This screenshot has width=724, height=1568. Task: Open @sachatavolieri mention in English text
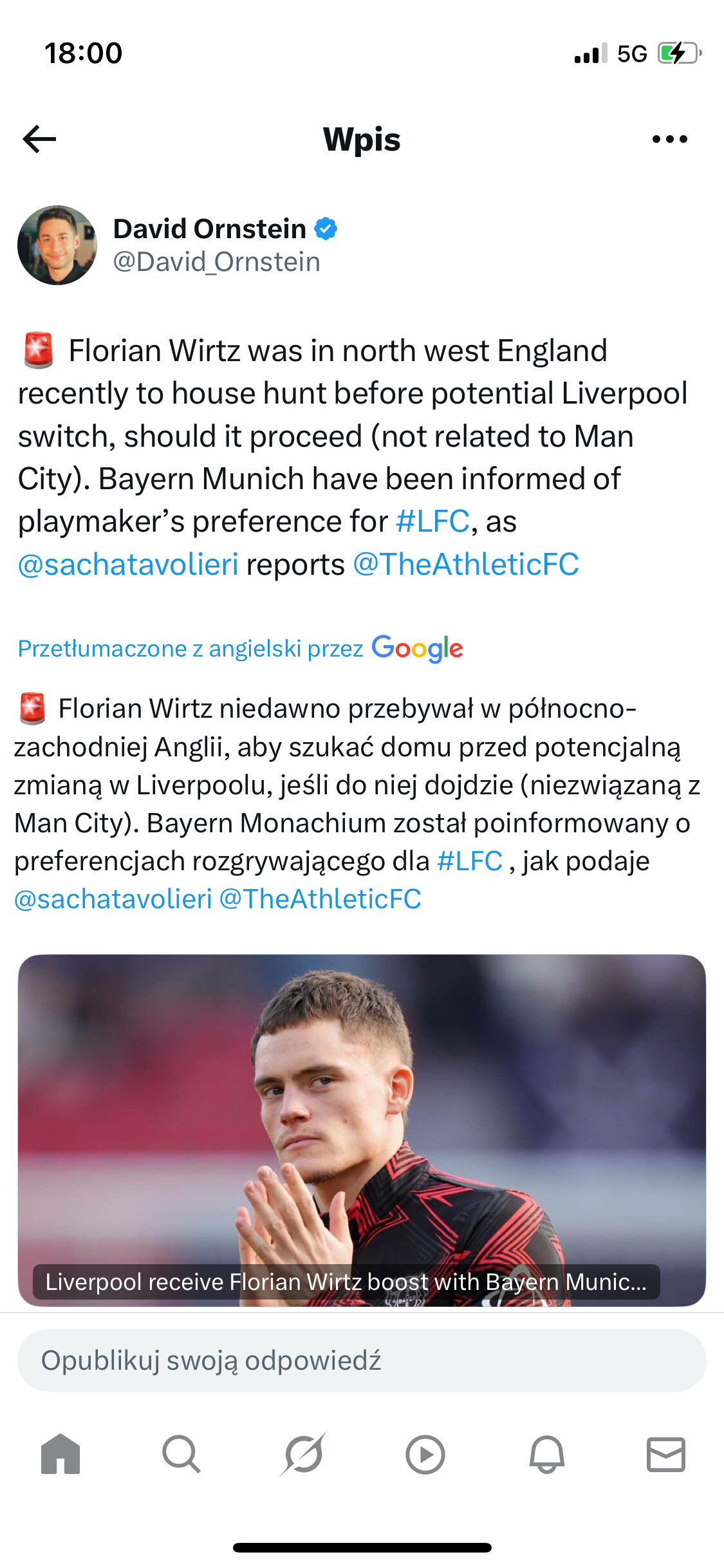128,565
